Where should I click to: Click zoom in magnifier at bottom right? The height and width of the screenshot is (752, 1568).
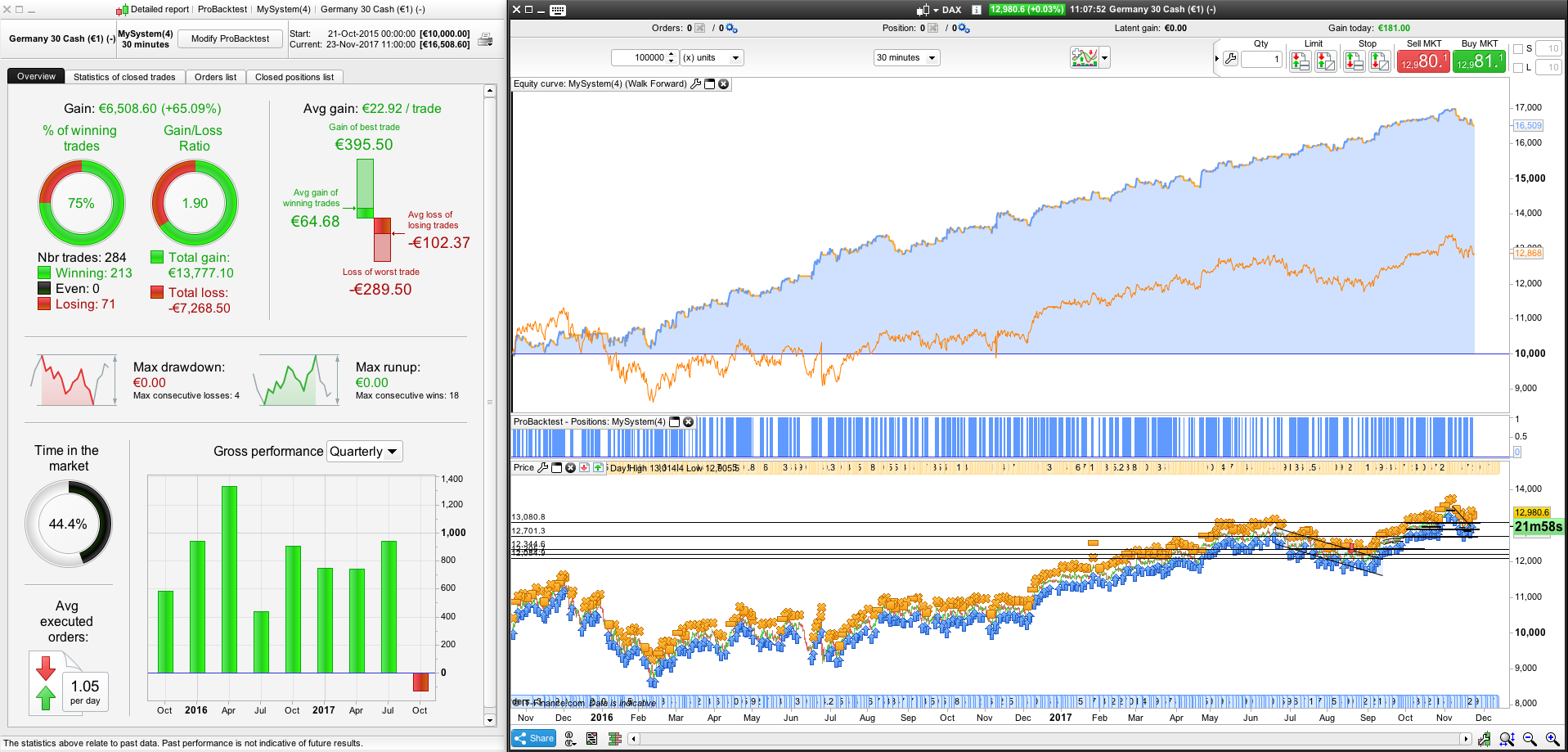point(1552,739)
